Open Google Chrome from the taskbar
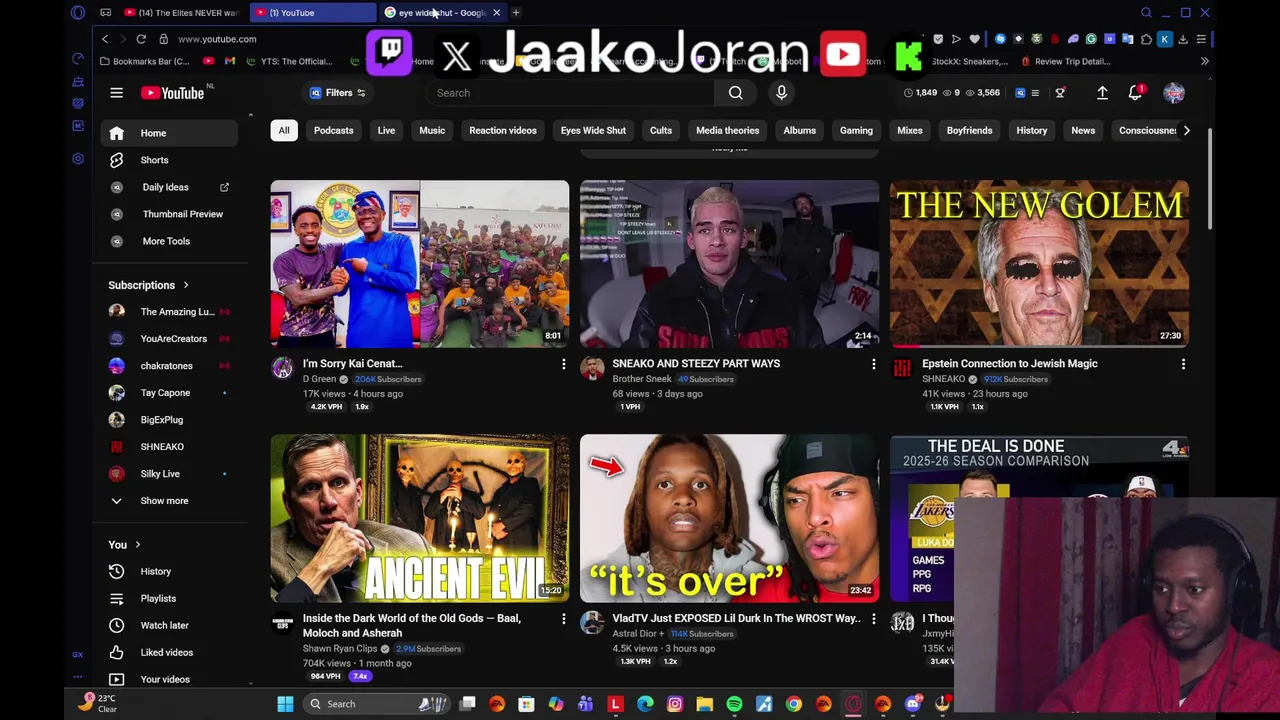1280x720 pixels. point(793,704)
